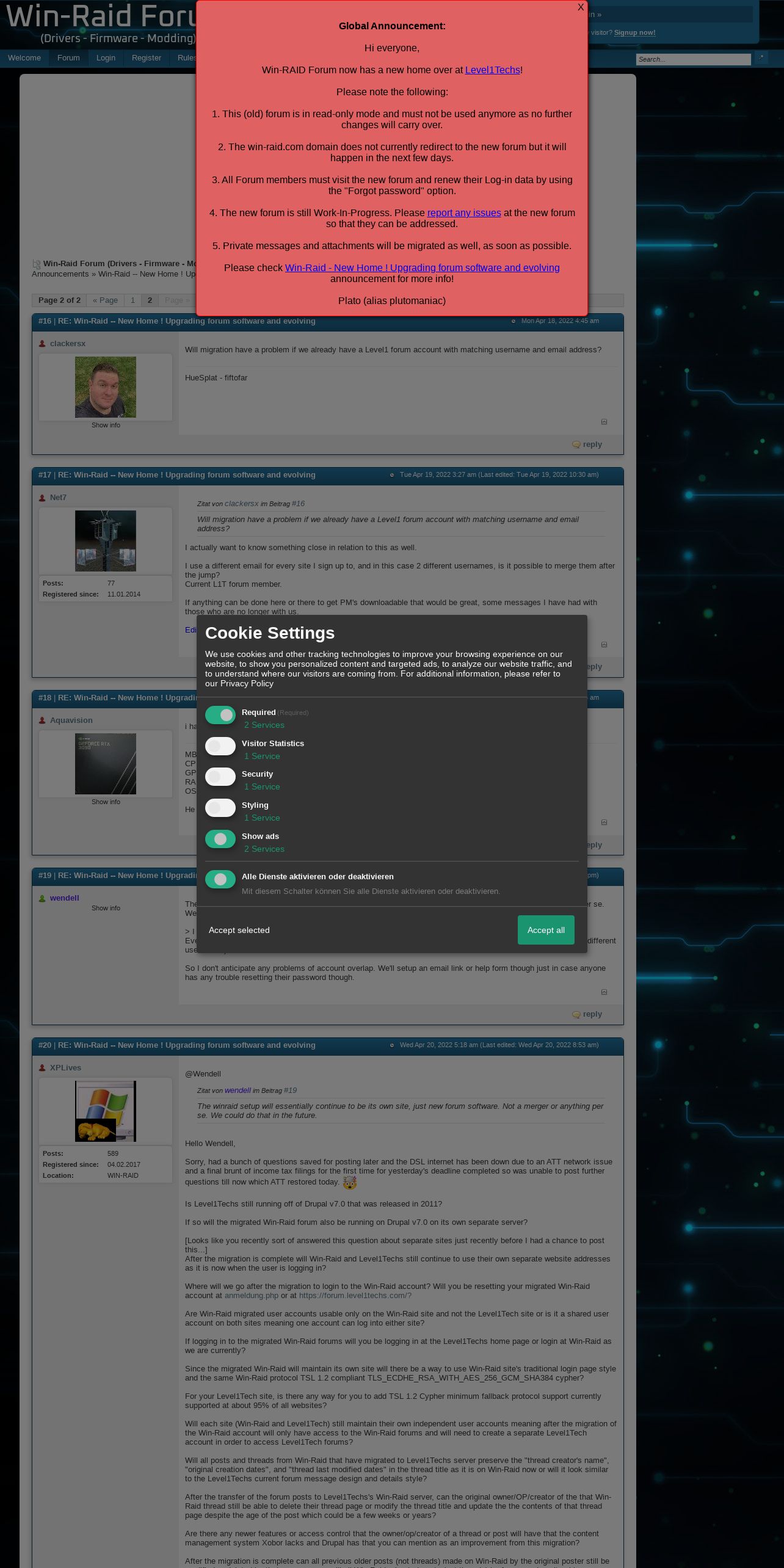
Task: Open Aquavision user profile link
Action: (71, 720)
